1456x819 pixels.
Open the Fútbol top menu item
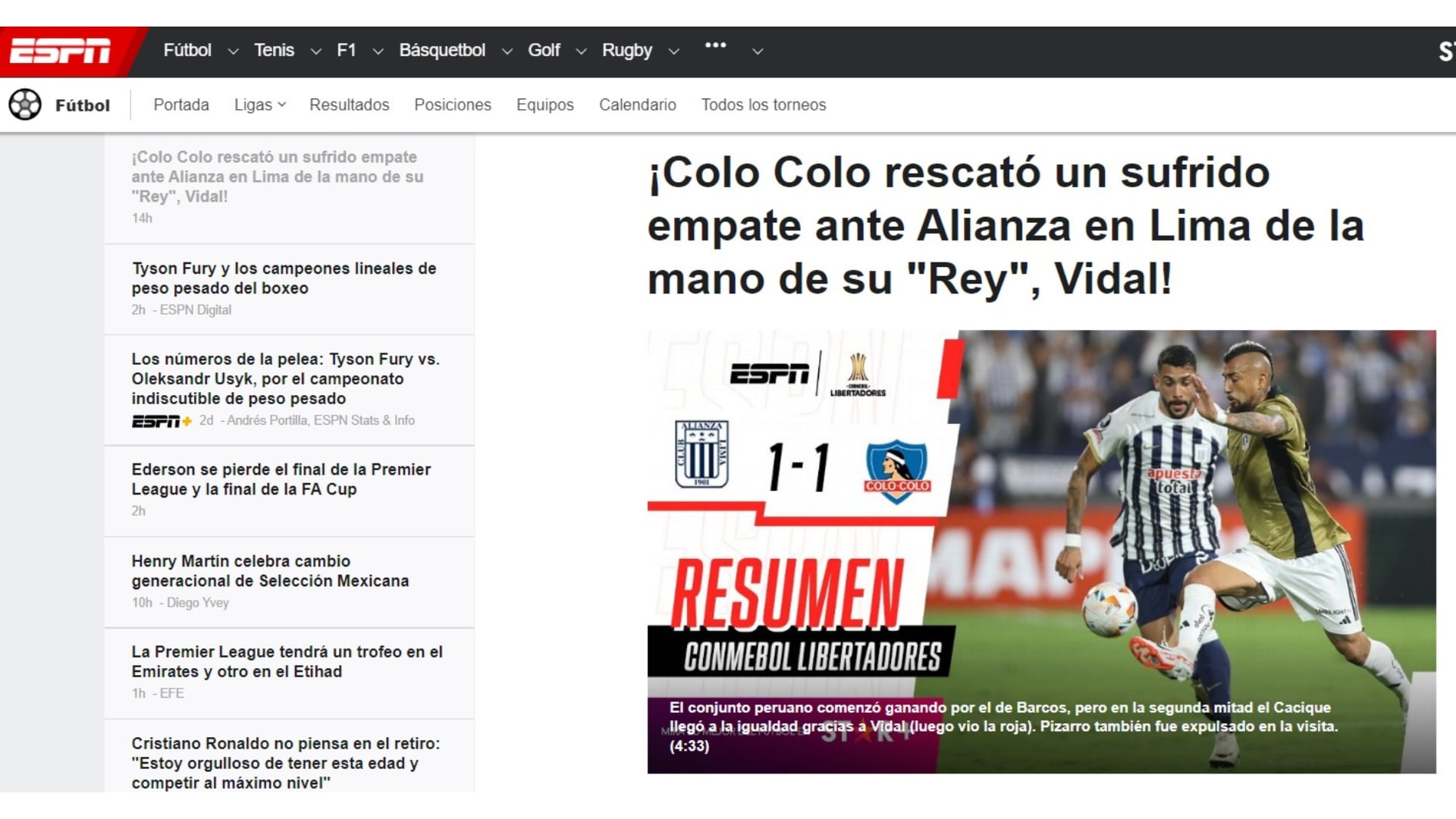(187, 50)
